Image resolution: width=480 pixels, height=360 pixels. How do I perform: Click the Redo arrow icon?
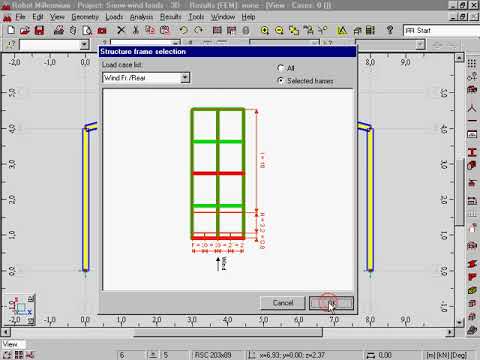(198, 30)
